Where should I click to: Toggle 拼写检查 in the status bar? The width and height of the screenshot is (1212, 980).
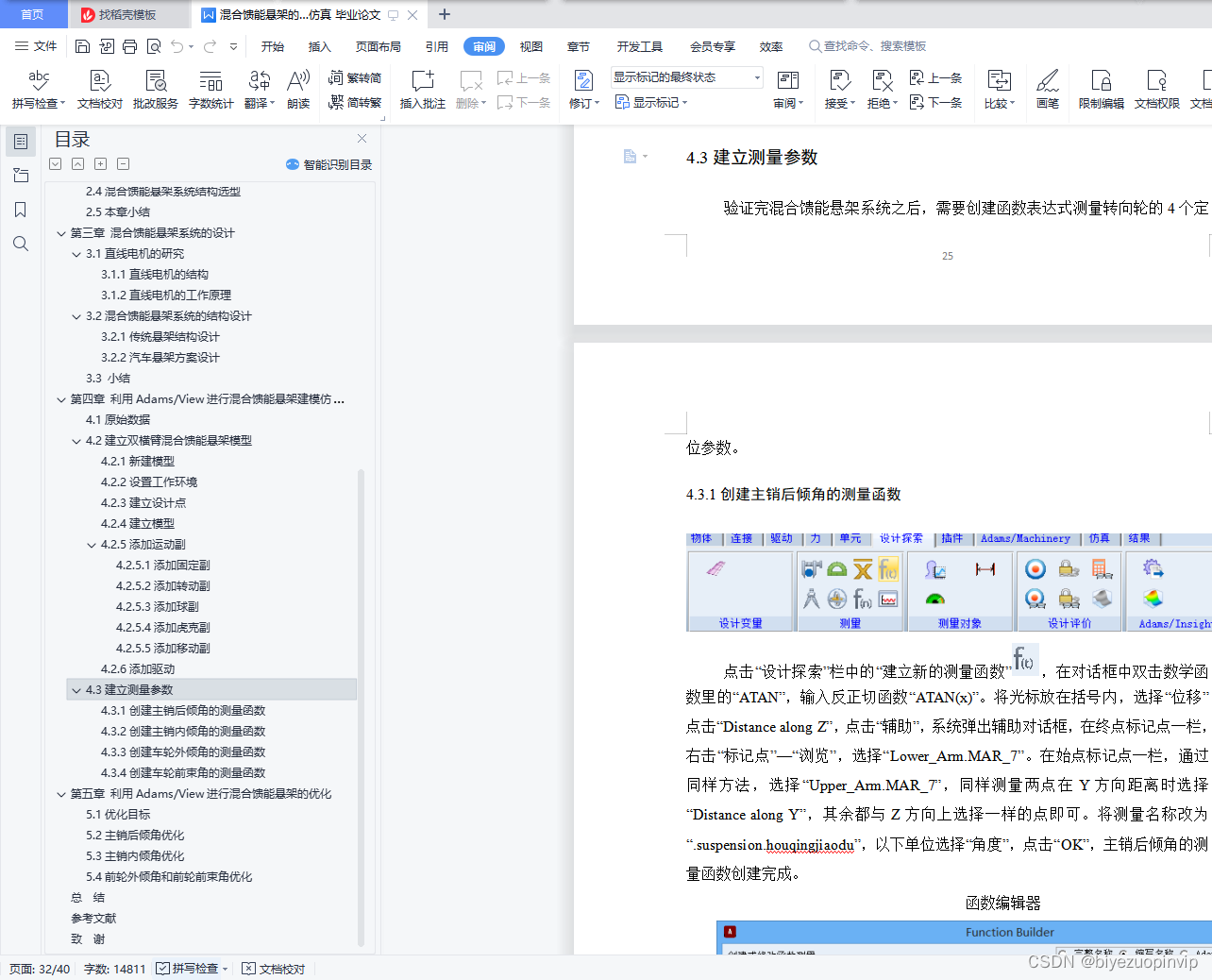coord(193,969)
